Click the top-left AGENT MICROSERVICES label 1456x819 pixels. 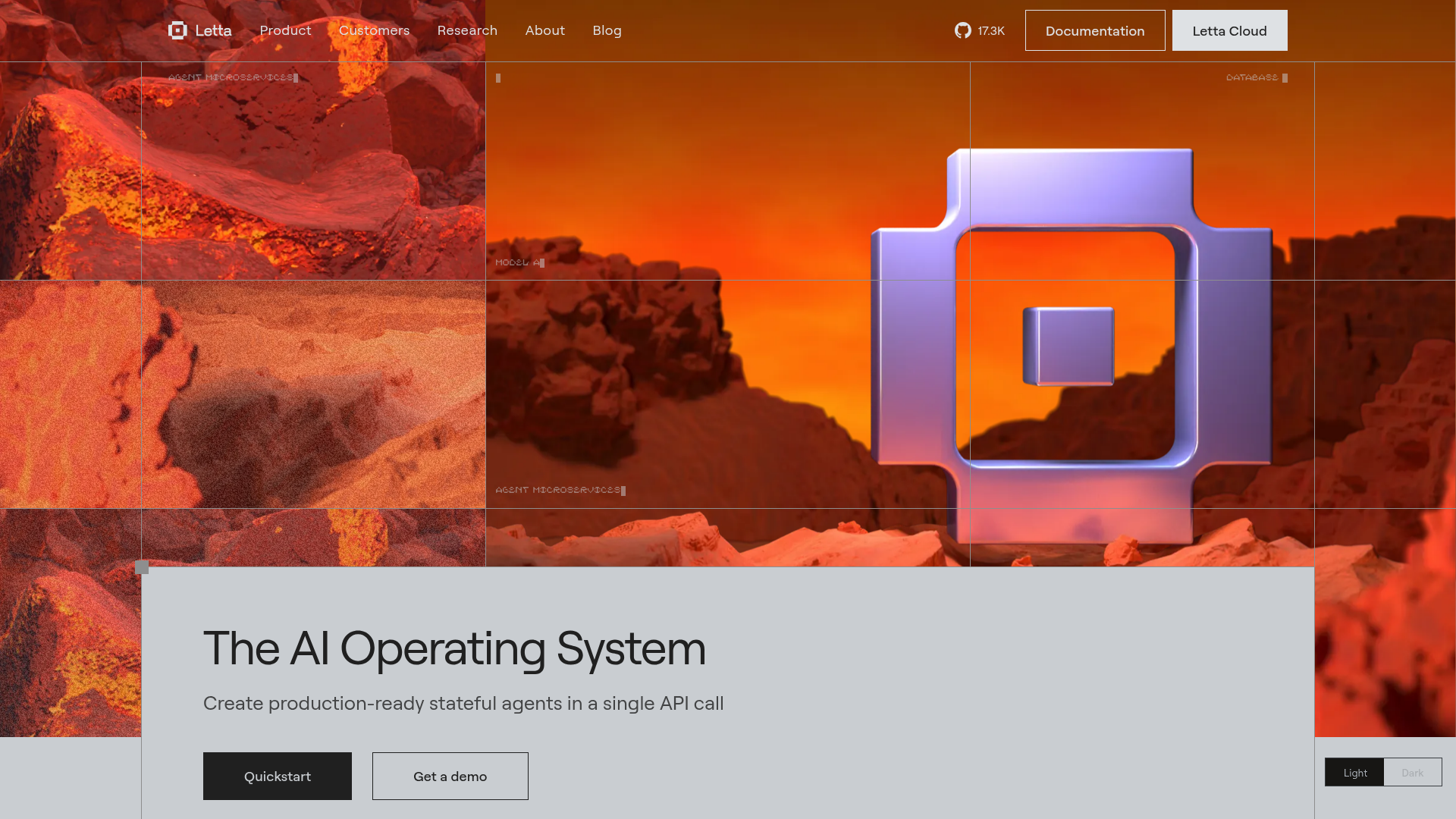[231, 77]
